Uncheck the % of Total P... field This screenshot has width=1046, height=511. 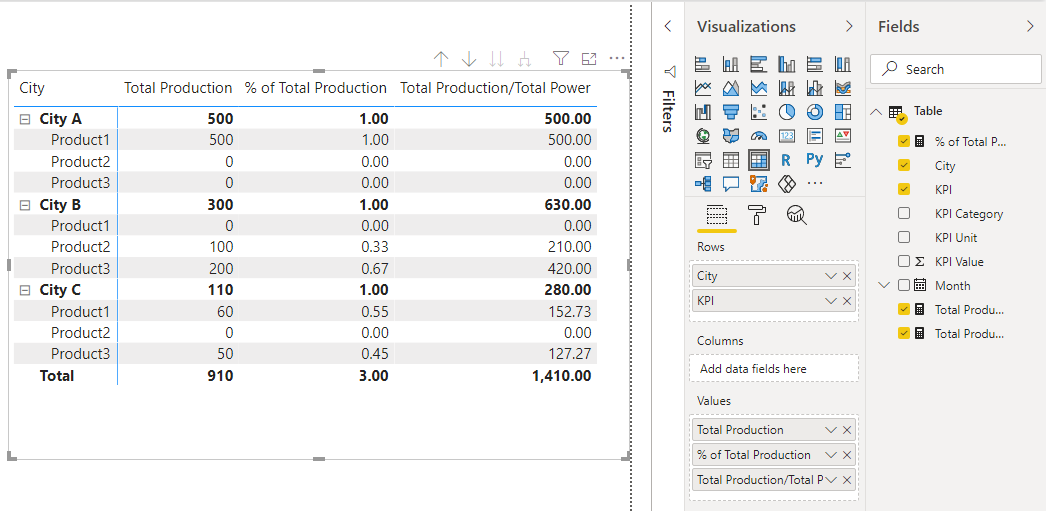[904, 141]
